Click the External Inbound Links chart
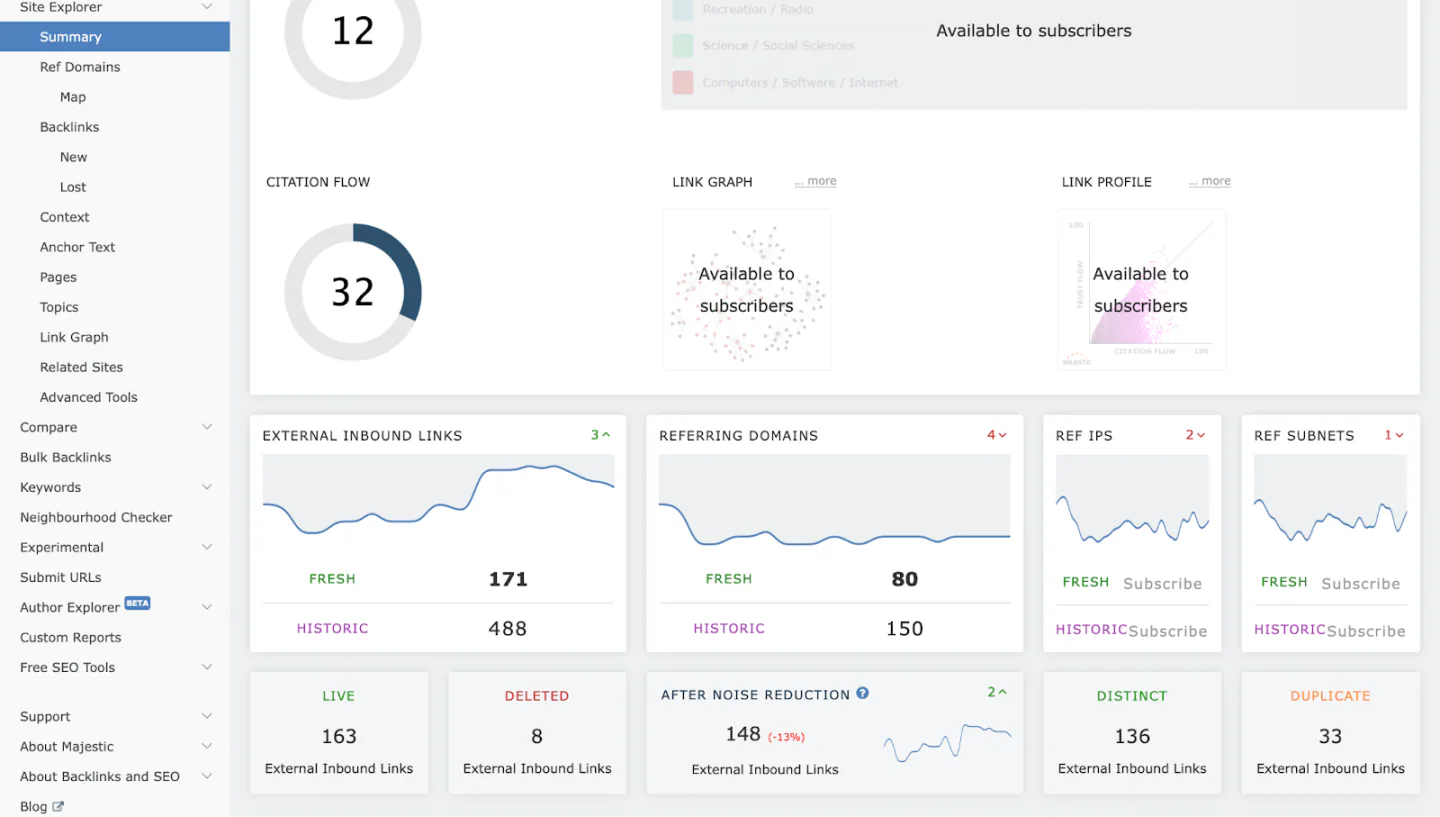 click(x=439, y=501)
